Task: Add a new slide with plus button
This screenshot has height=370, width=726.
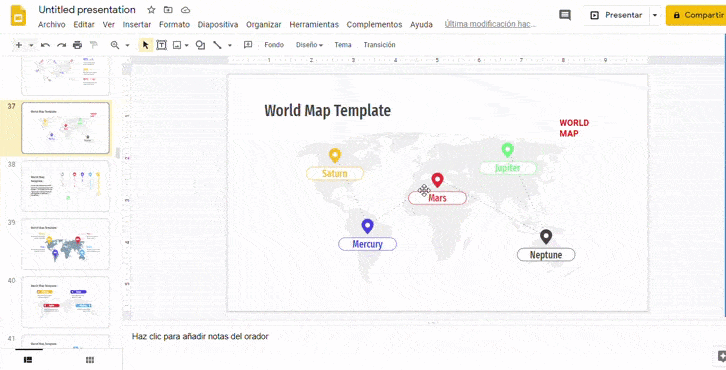Action: click(x=19, y=45)
